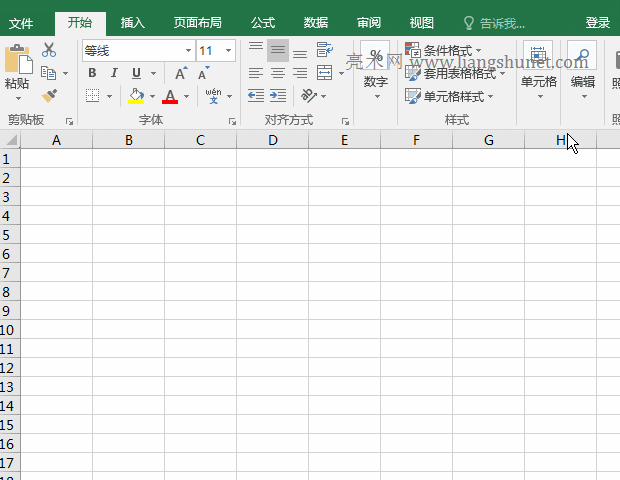Image resolution: width=620 pixels, height=480 pixels.
Task: Decrease indent
Action: tap(256, 96)
